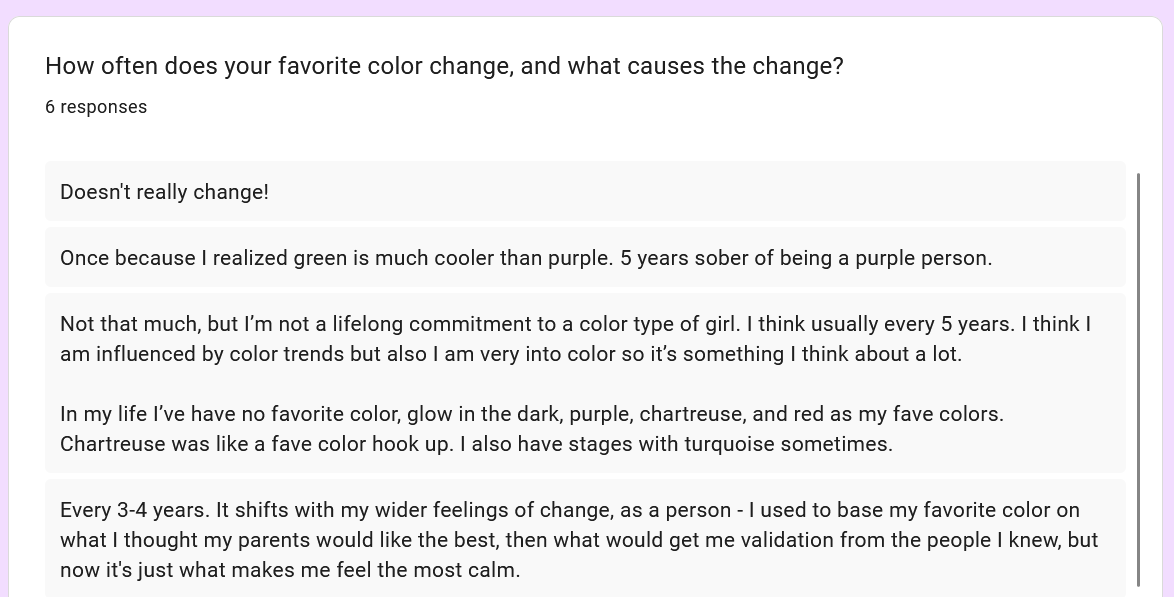The width and height of the screenshot is (1174, 597).
Task: Click the response about green being cooler than purple
Action: (525, 258)
